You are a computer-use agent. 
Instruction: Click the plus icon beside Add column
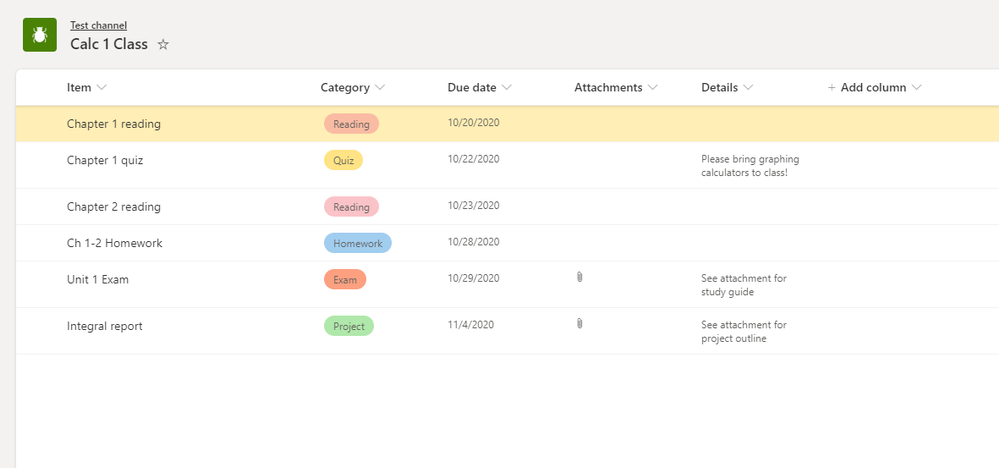[x=831, y=88]
